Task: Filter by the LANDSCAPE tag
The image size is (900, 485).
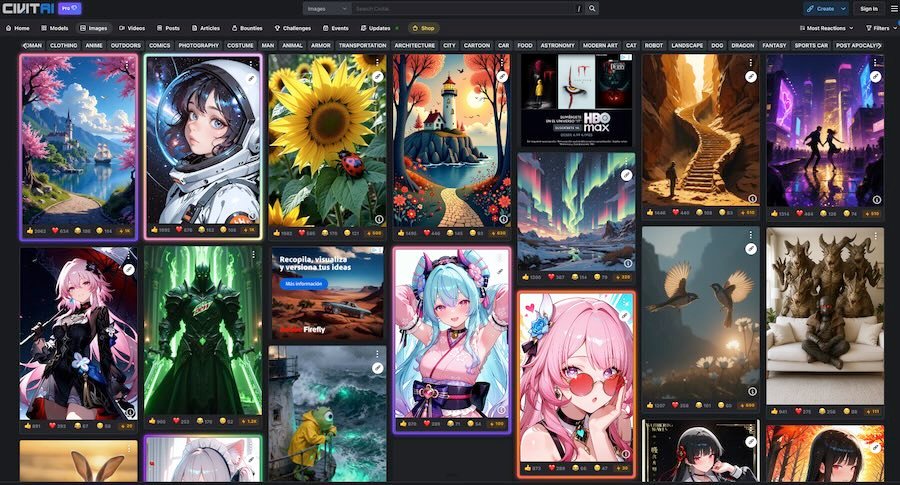Action: (x=687, y=45)
